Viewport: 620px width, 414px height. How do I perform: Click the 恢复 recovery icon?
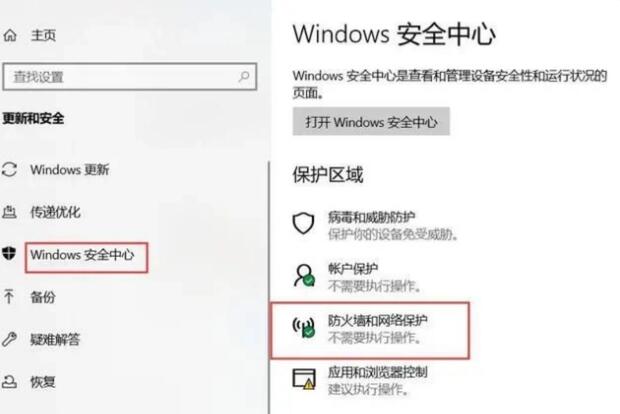(x=9, y=382)
